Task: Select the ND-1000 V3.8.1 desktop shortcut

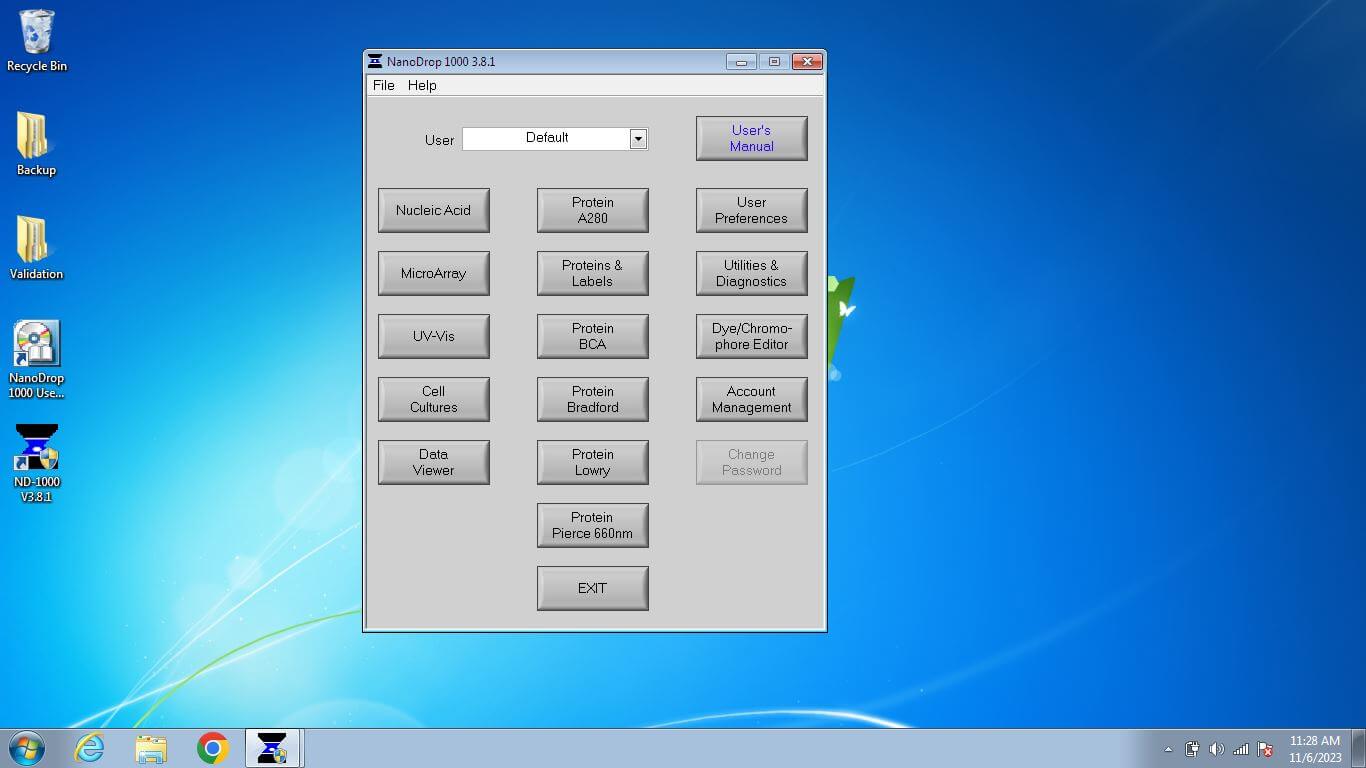Action: [36, 464]
